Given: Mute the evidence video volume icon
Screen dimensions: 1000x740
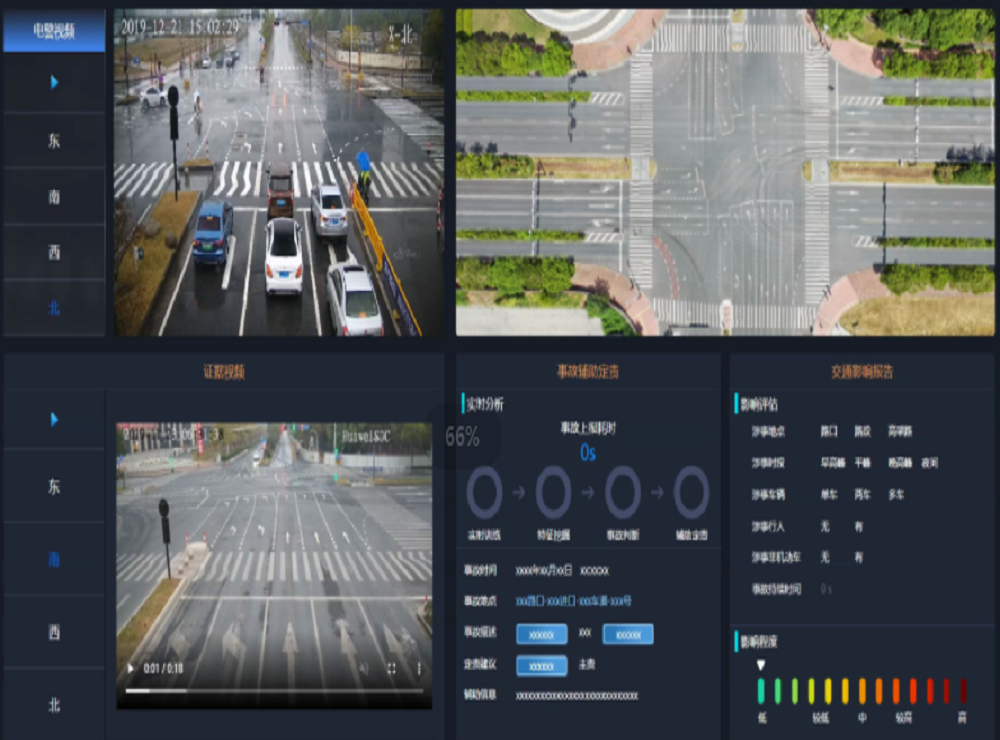Looking at the screenshot, I should point(363,668).
